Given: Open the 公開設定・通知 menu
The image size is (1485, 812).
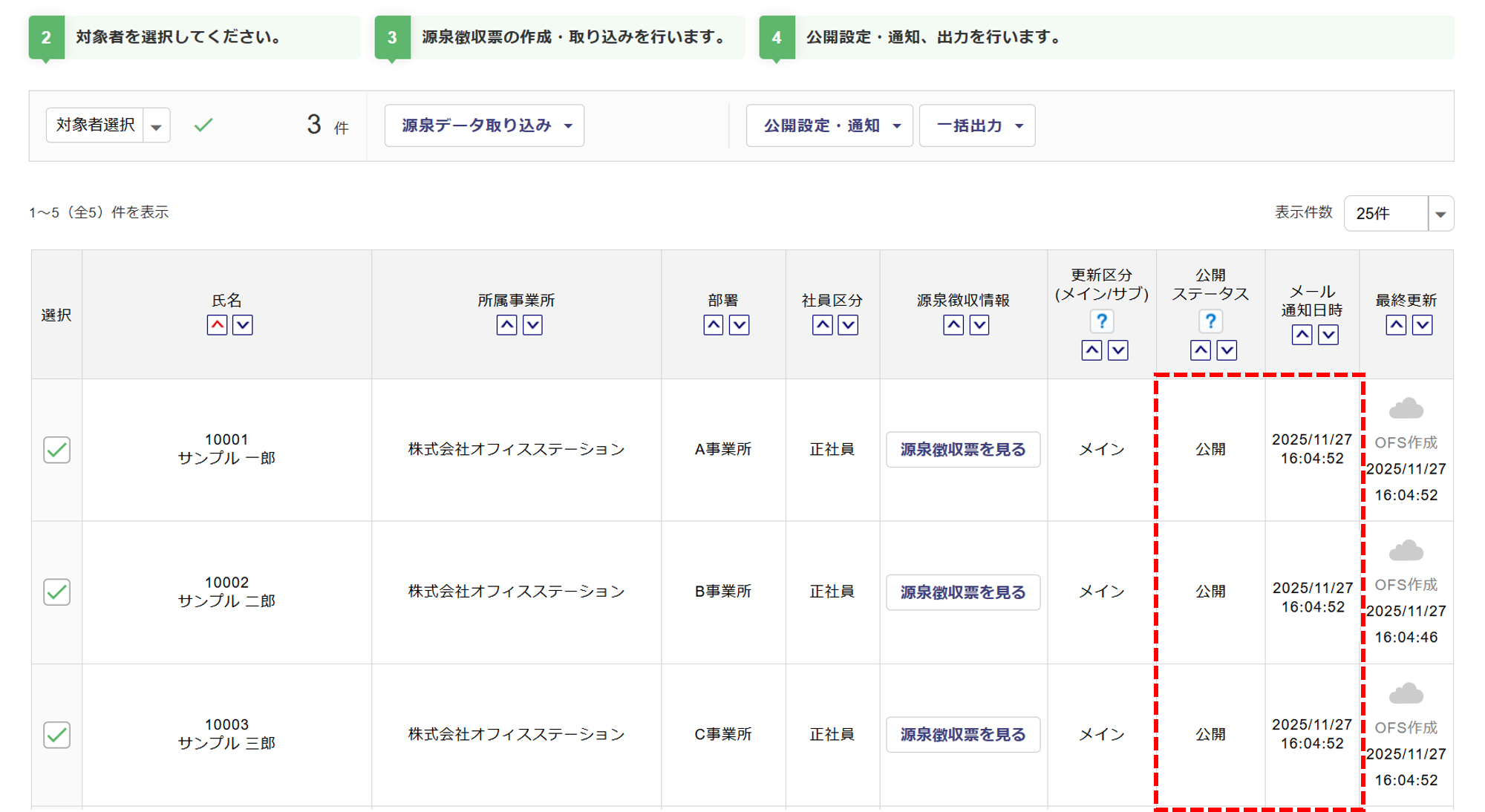Looking at the screenshot, I should (x=829, y=125).
